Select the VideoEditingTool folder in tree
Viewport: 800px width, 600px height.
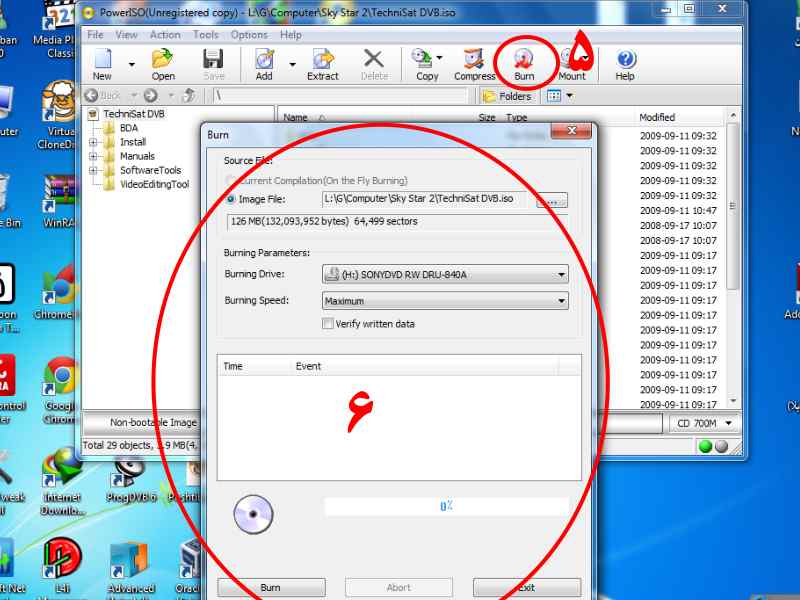coord(154,185)
